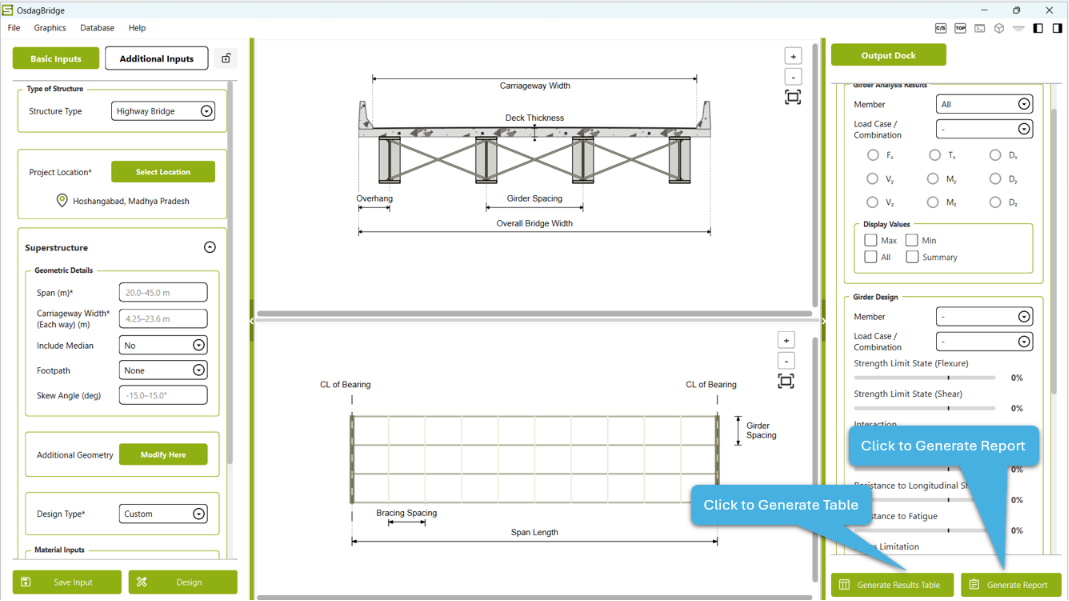The height and width of the screenshot is (601, 1069).
Task: Enable the Summary checkbox
Action: click(x=912, y=257)
